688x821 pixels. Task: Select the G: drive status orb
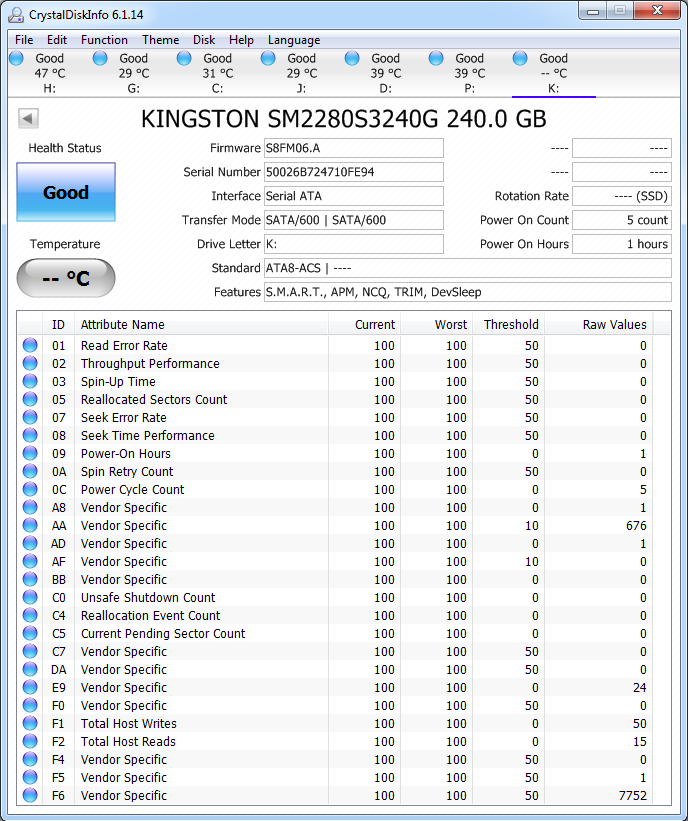coord(100,58)
